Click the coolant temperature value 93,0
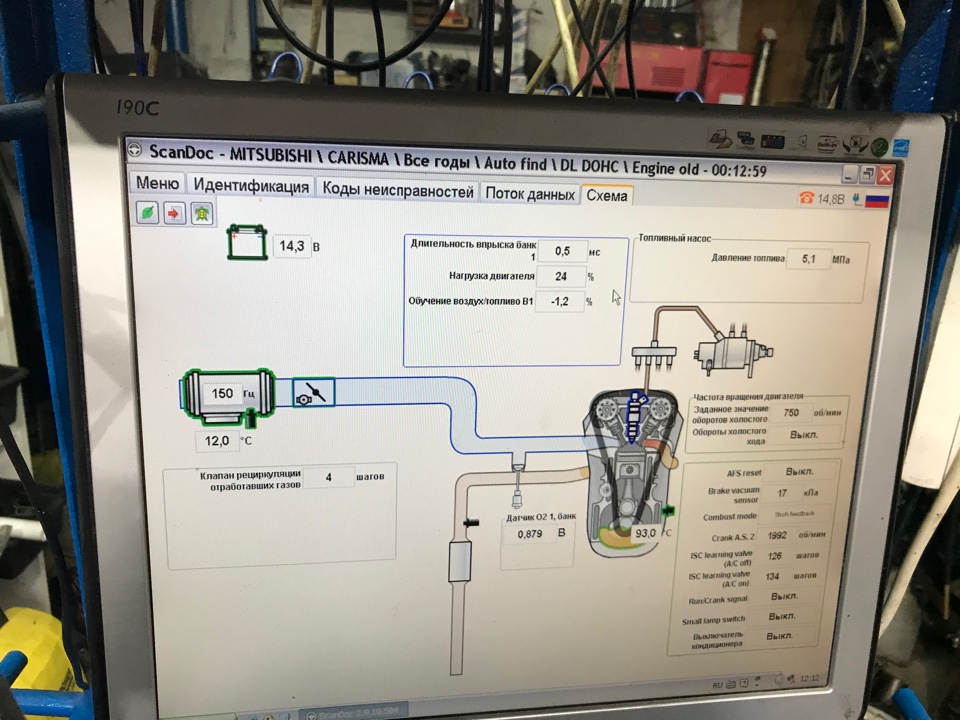Screen dimensions: 960x720 645,533
